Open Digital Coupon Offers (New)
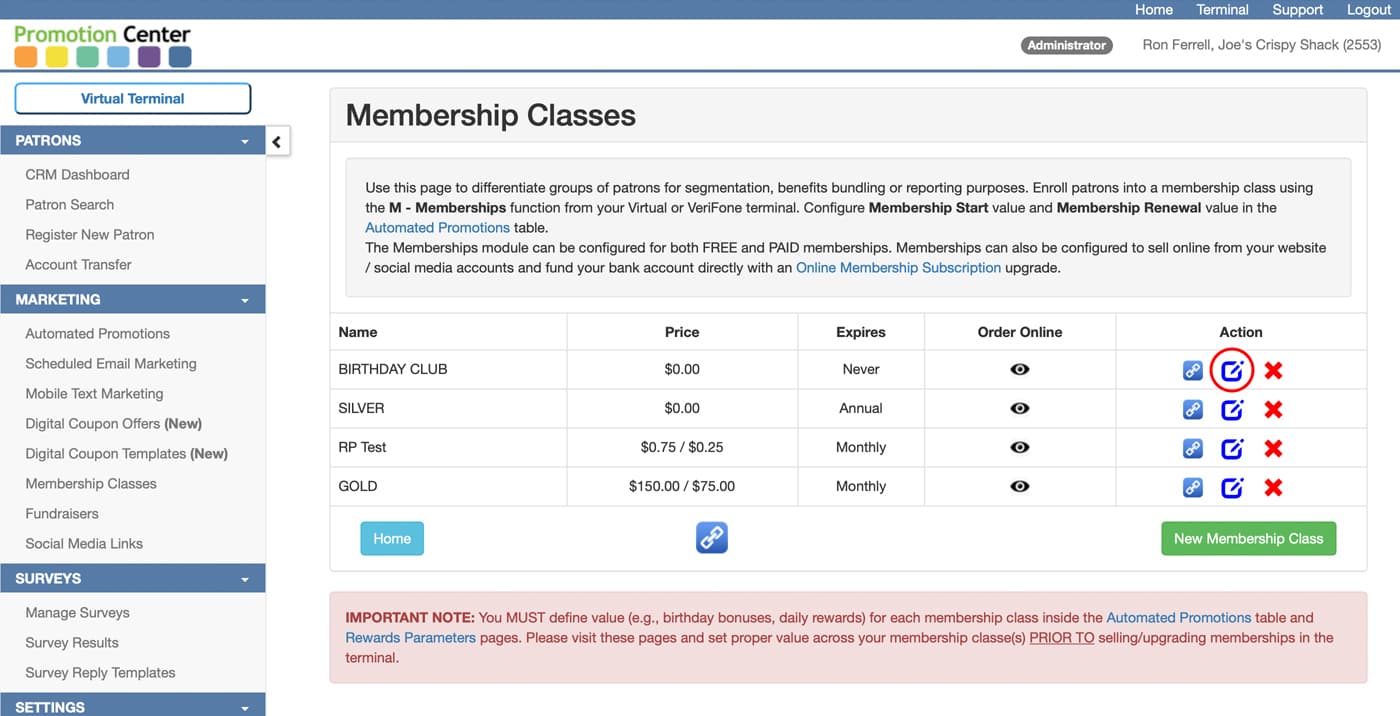 pyautogui.click(x=113, y=423)
